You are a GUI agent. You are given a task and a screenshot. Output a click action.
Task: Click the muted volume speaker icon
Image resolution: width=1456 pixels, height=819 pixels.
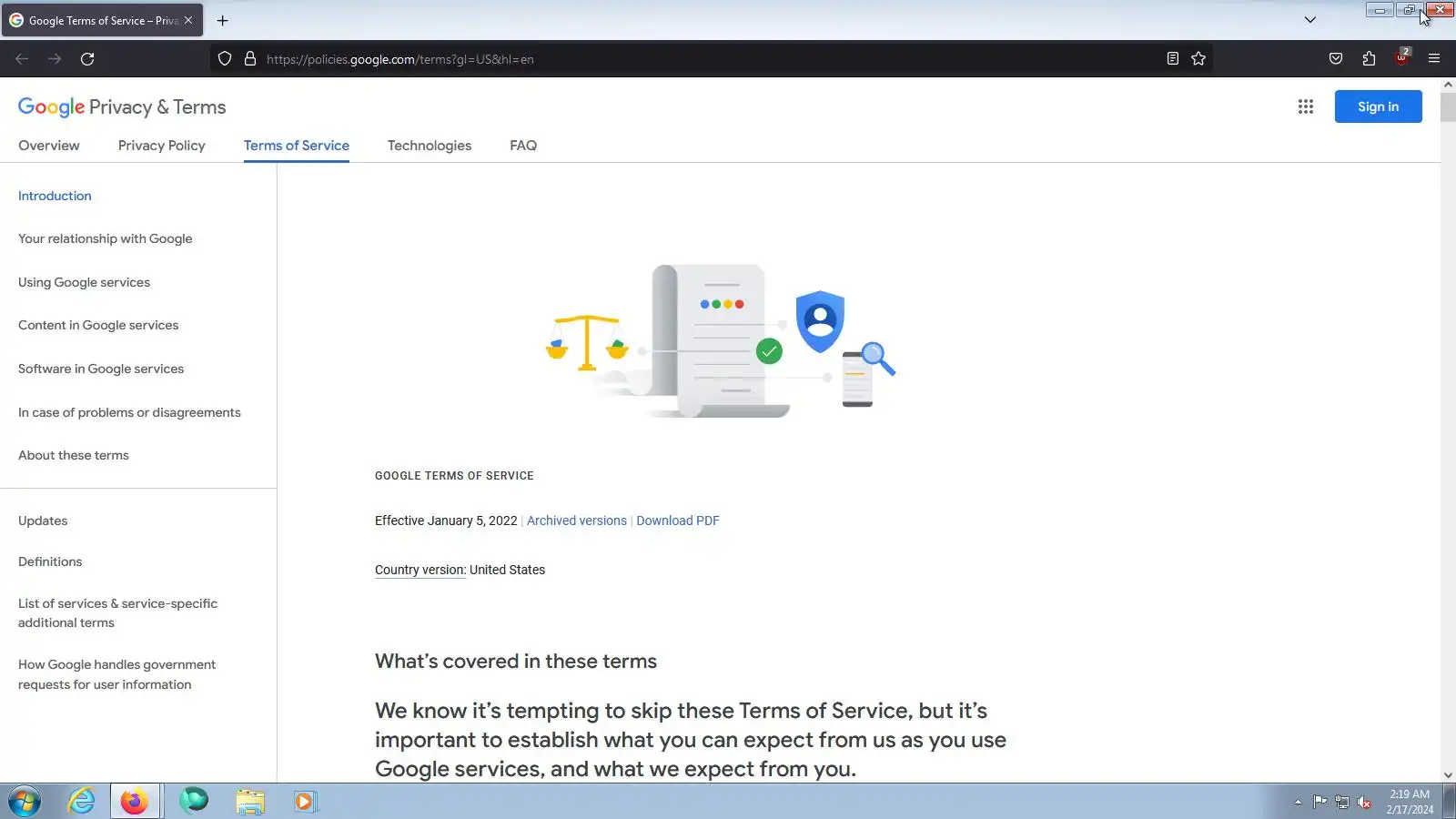1363,802
